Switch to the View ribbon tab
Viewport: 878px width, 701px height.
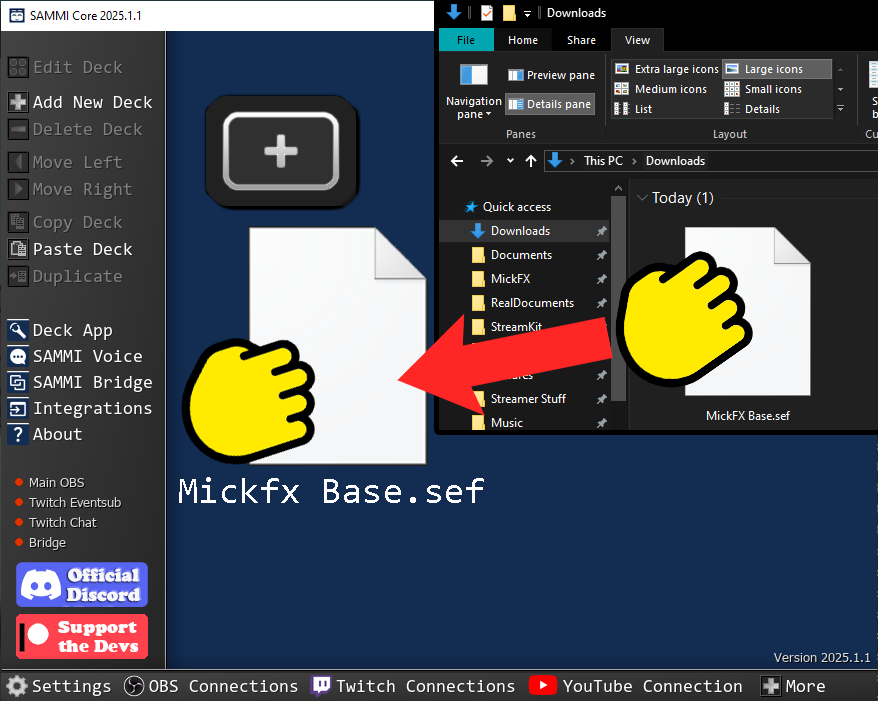coord(637,40)
